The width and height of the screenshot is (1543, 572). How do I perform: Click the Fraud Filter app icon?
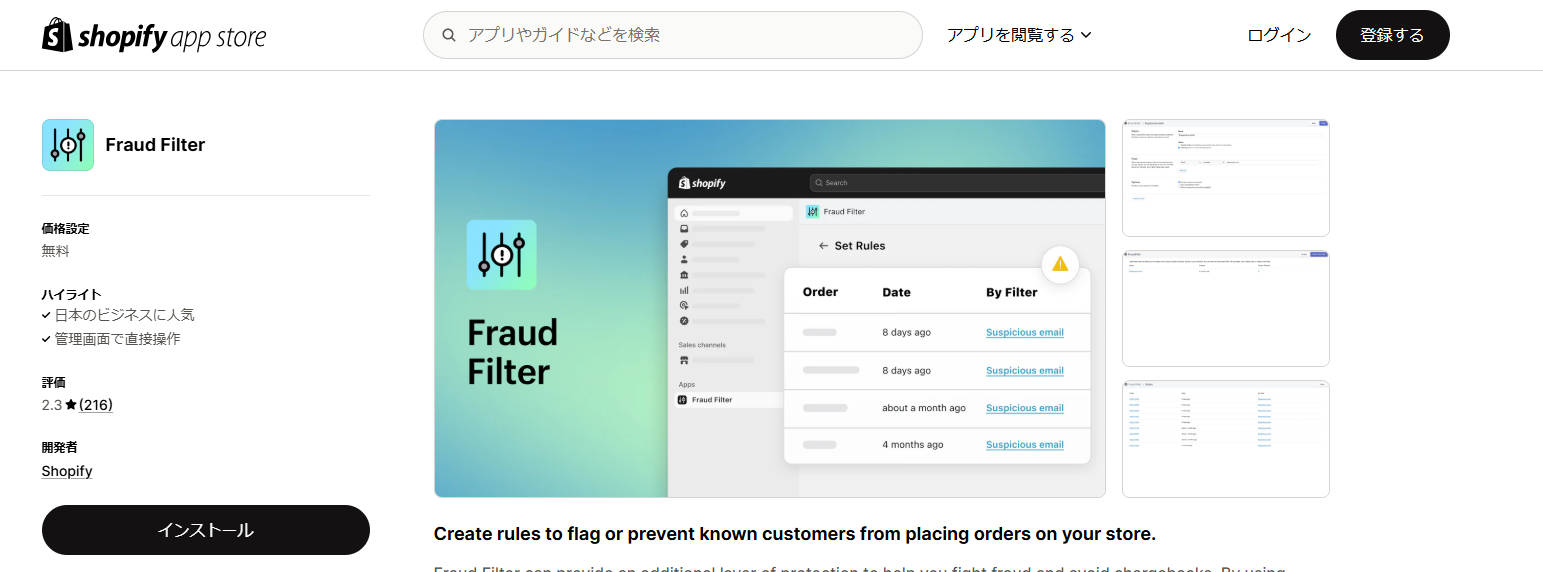(x=68, y=145)
